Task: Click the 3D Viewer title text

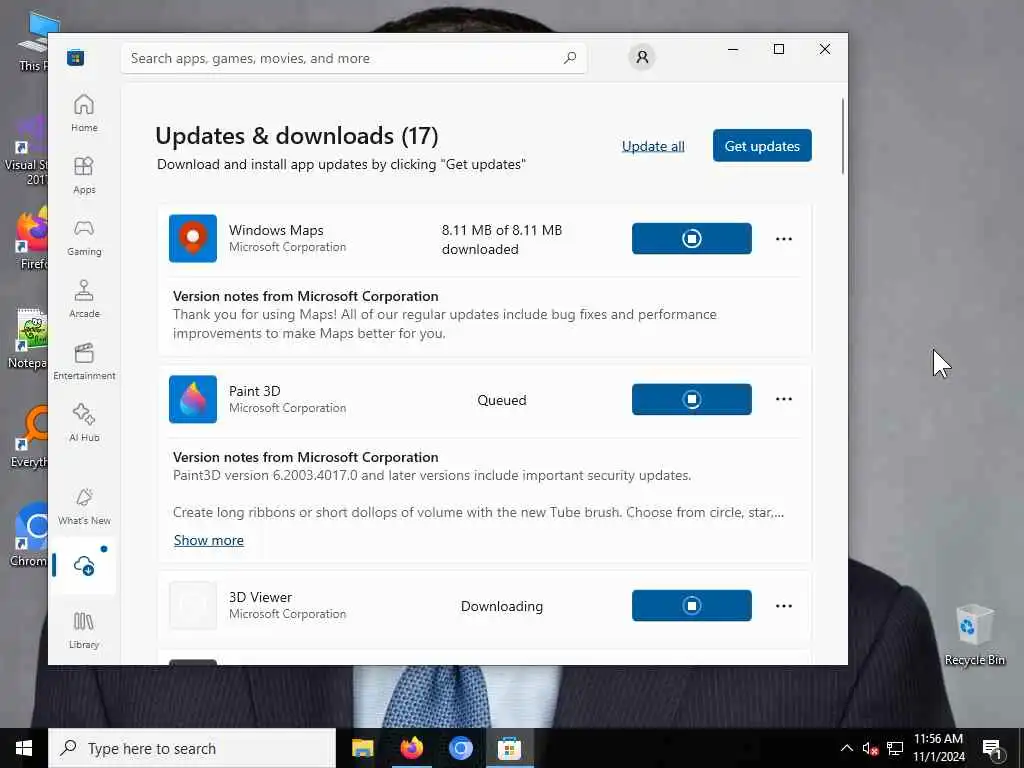Action: point(260,597)
